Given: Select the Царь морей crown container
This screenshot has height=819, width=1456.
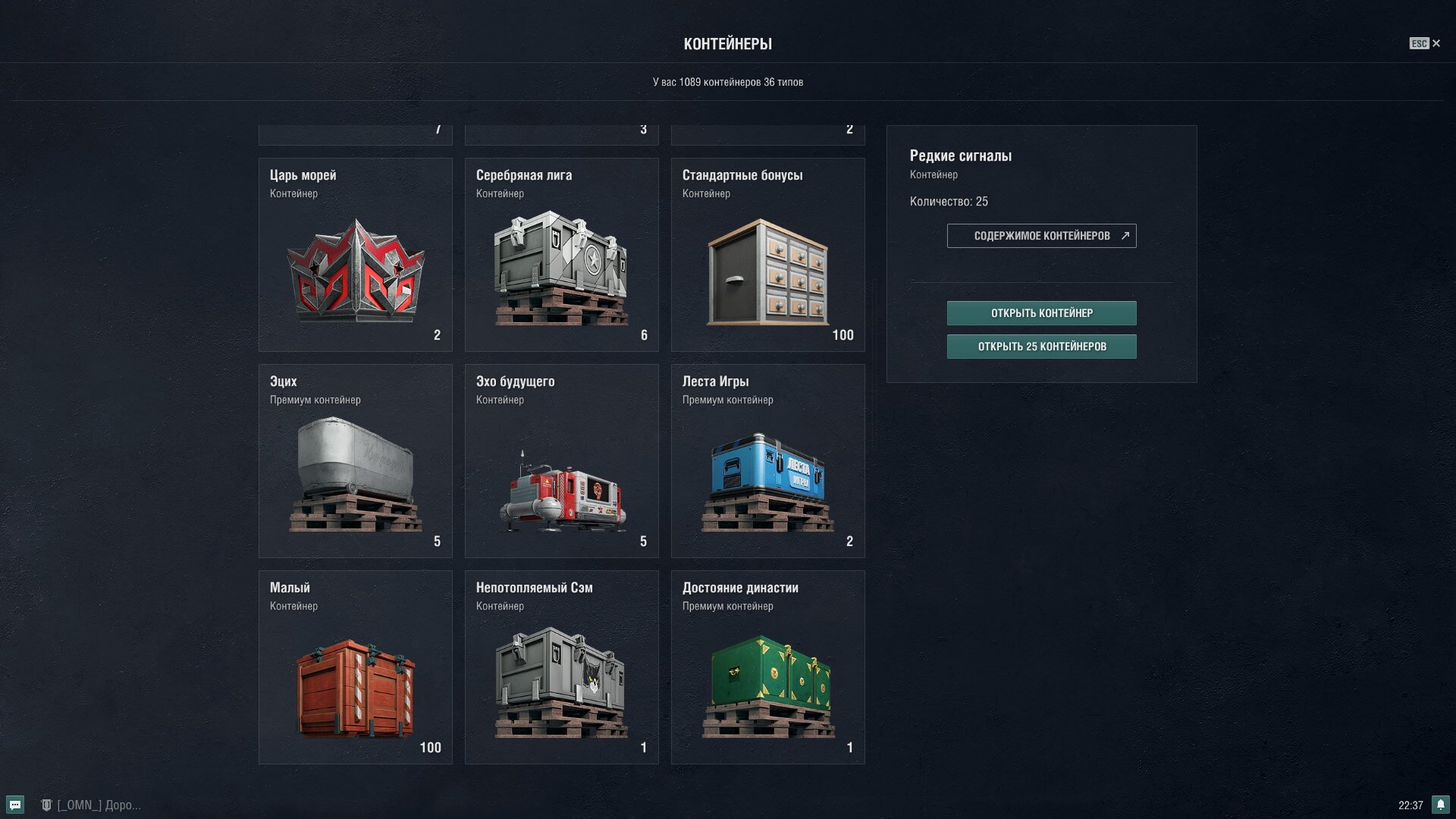Looking at the screenshot, I should pos(356,255).
